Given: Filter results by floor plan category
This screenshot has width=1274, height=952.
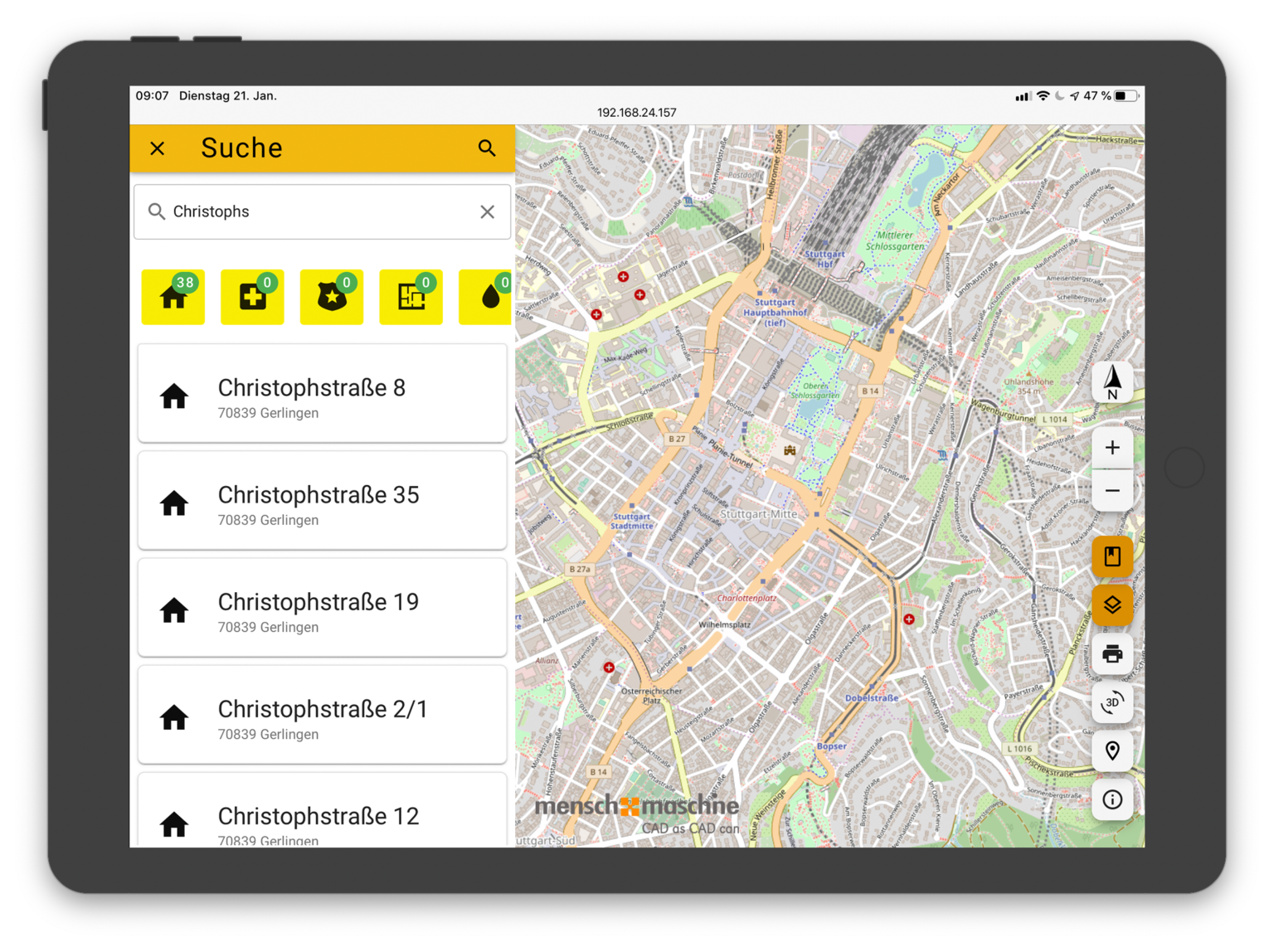Looking at the screenshot, I should click(411, 297).
